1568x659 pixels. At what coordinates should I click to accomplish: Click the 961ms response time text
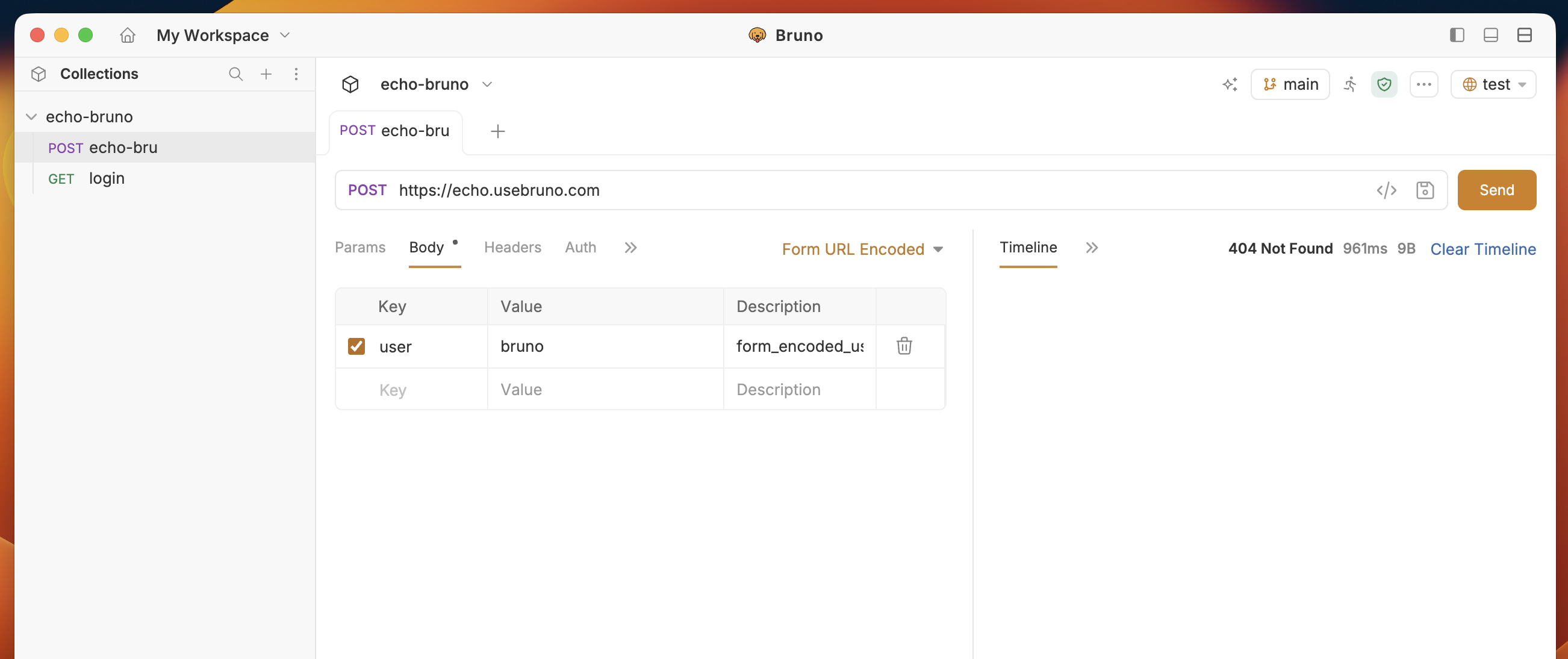1364,249
